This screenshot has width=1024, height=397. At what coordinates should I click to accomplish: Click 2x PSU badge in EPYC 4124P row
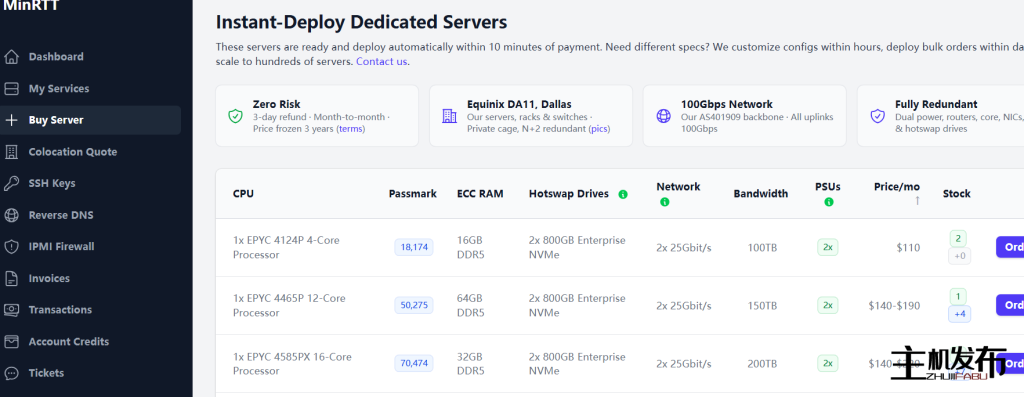pos(827,247)
